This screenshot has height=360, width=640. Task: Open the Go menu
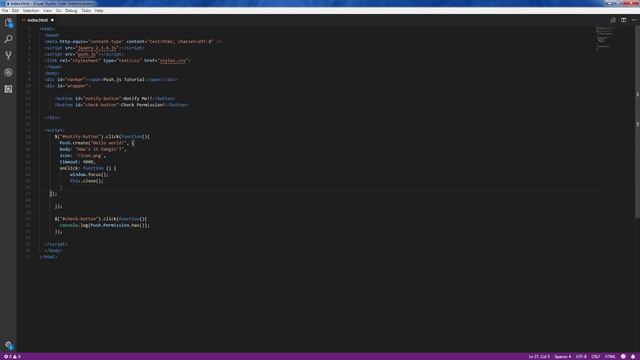coord(58,11)
